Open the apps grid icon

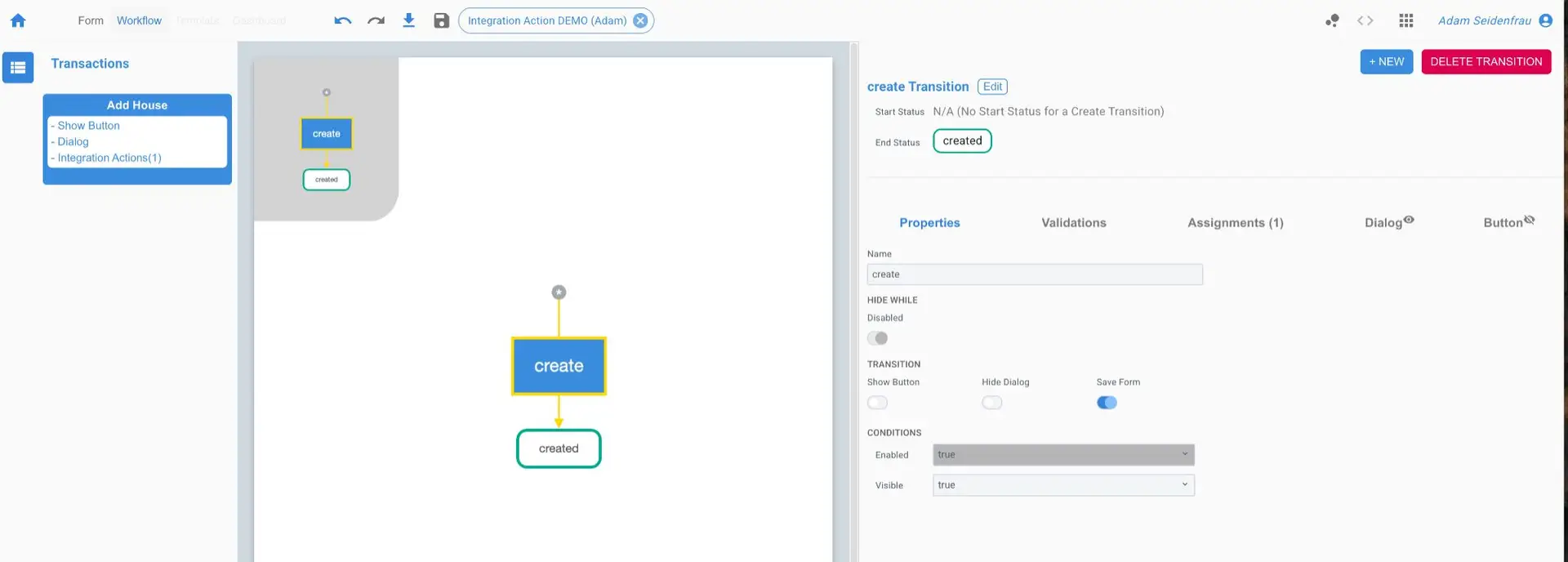click(1406, 20)
